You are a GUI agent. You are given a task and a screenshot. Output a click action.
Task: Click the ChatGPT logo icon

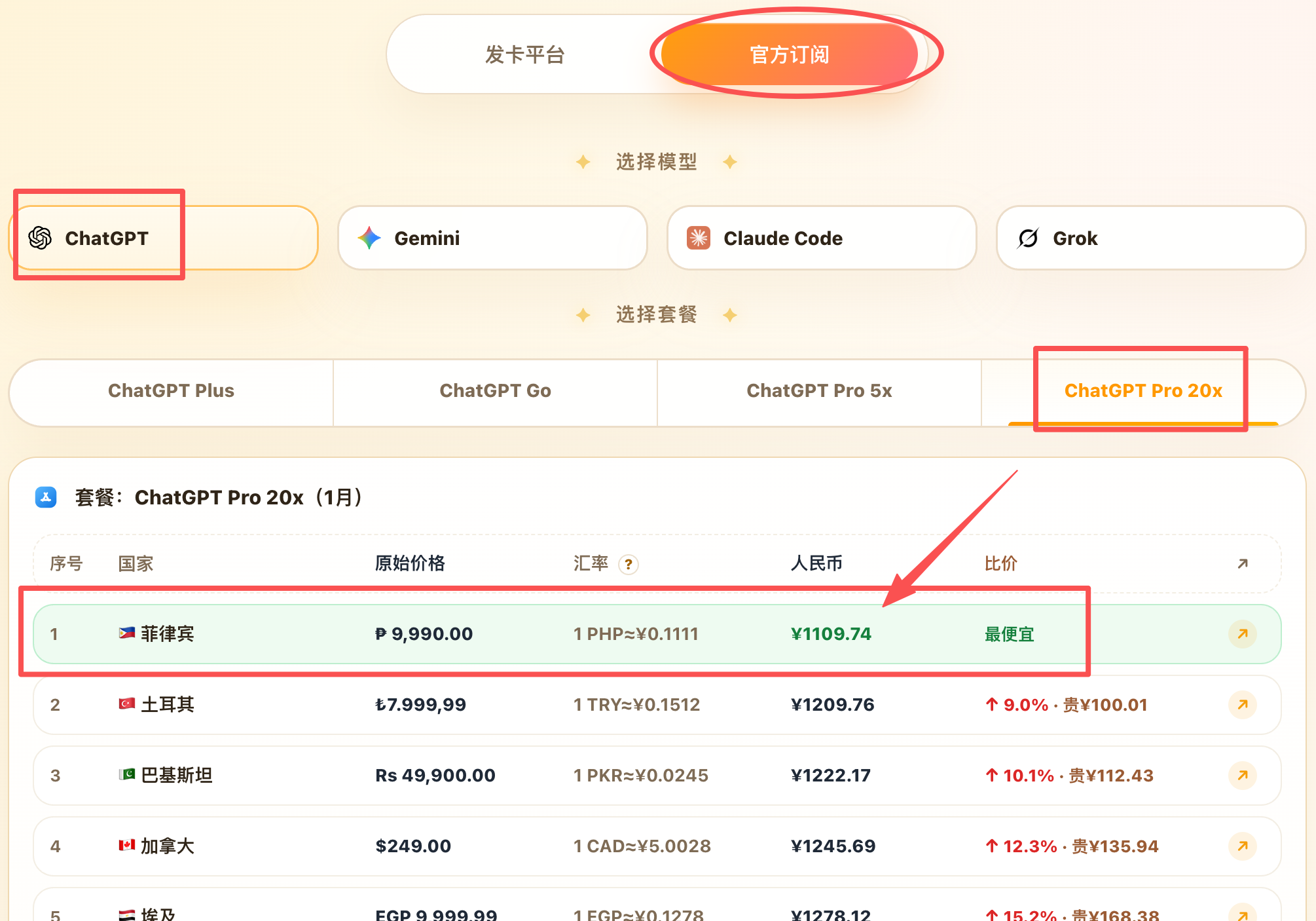click(40, 238)
